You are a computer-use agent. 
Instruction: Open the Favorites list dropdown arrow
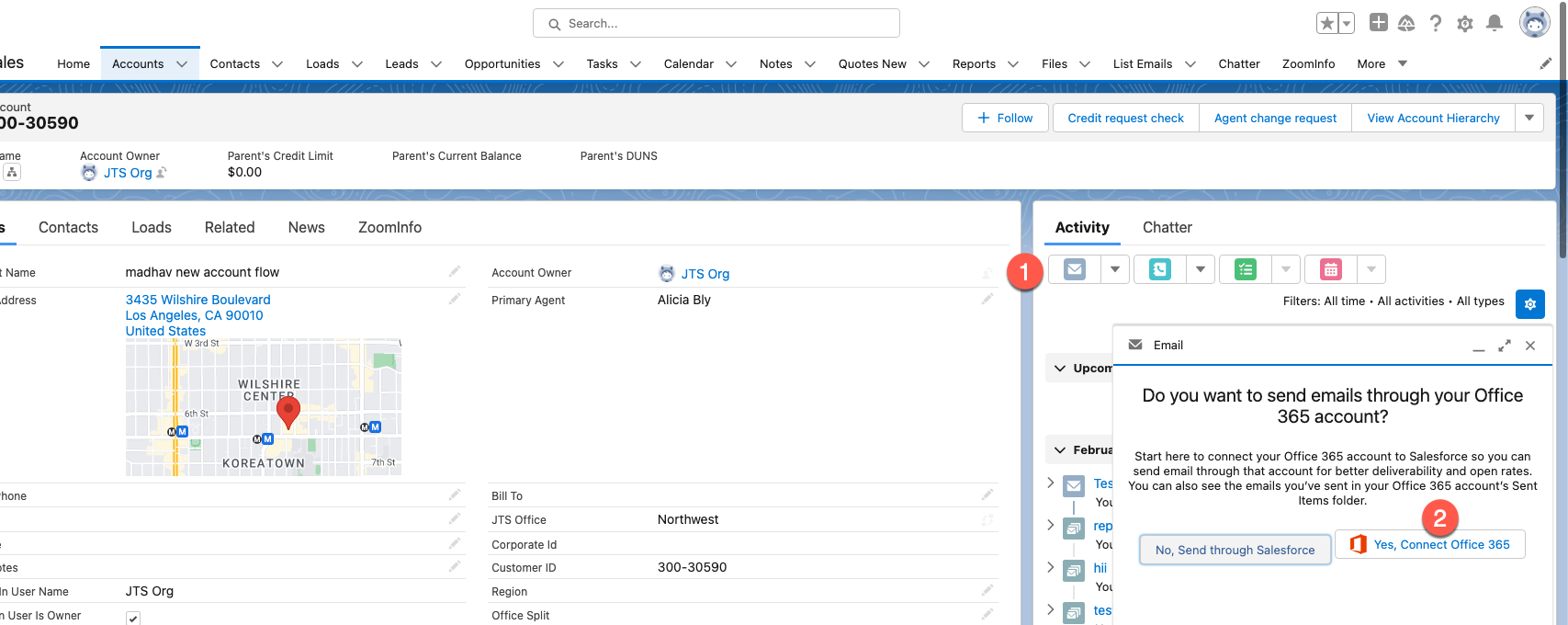(x=1347, y=23)
